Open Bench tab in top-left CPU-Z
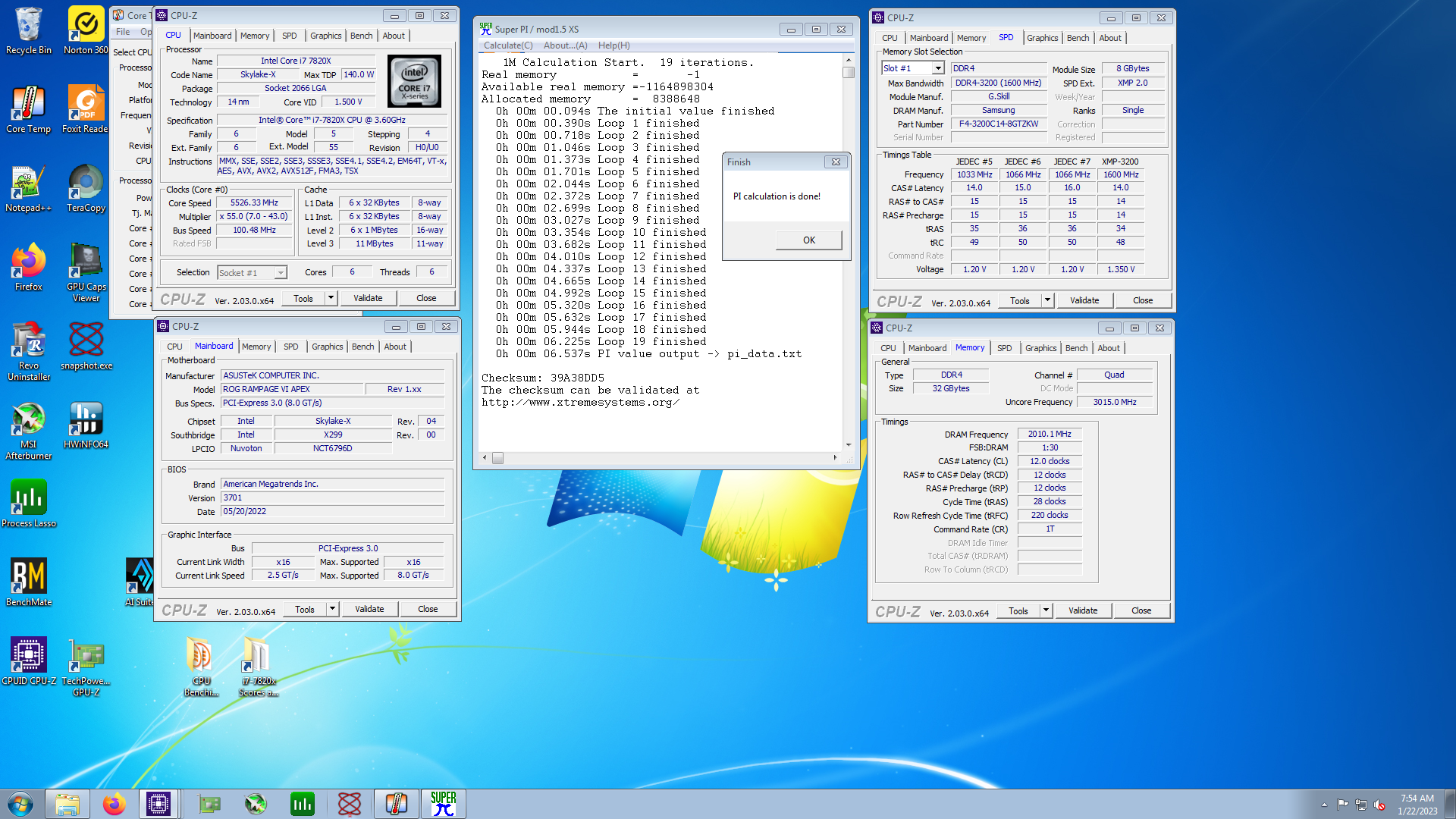Image resolution: width=1456 pixels, height=819 pixels. pos(361,36)
